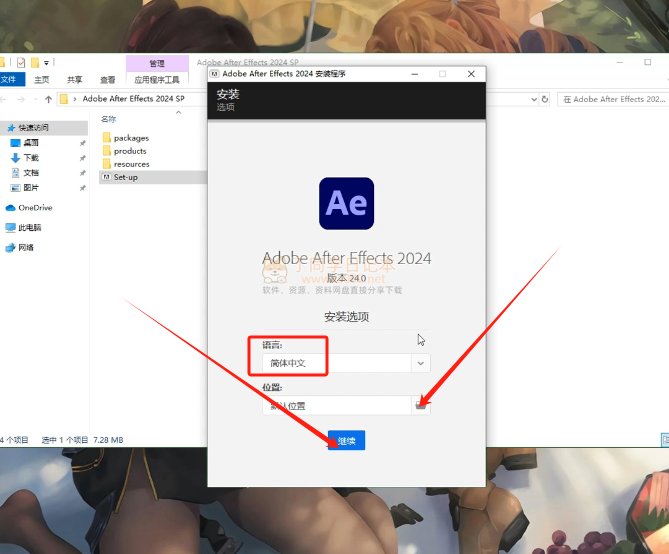Open 网络 in the navigation pane
This screenshot has height=554, width=669.
pos(20,248)
